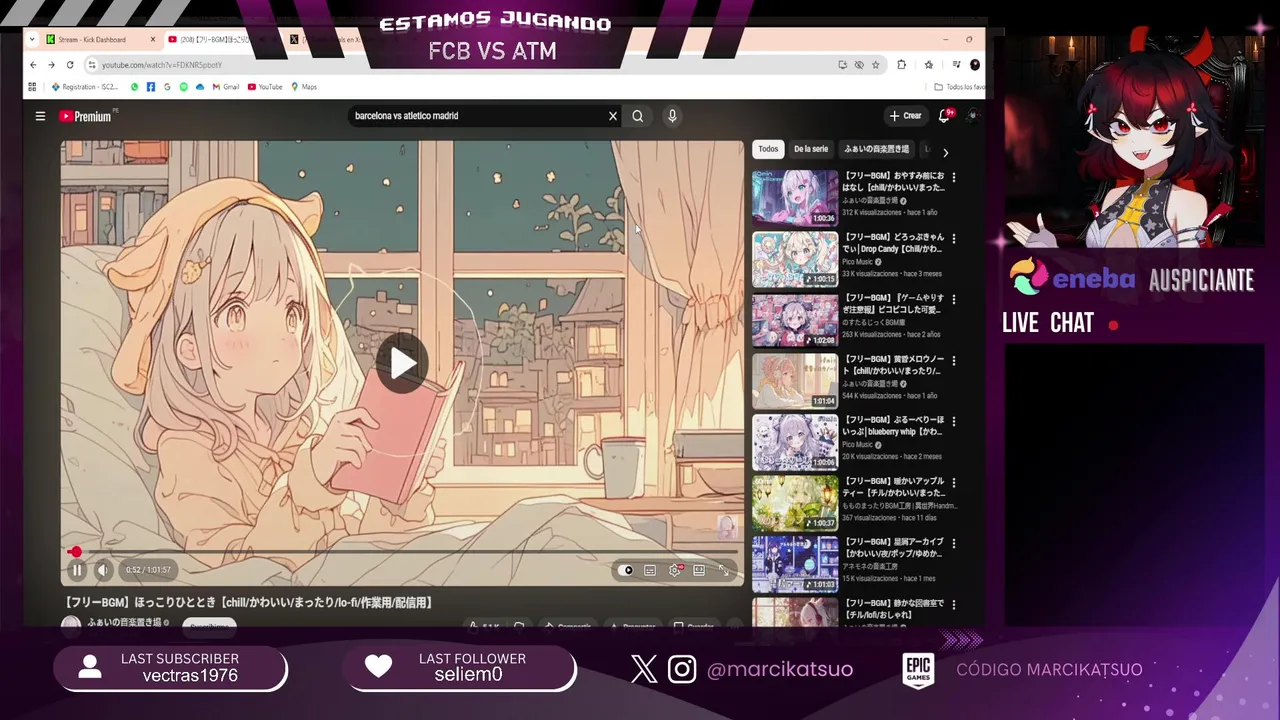This screenshot has width=1280, height=720.
Task: Seek on the video progress bar
Action: coord(402,551)
